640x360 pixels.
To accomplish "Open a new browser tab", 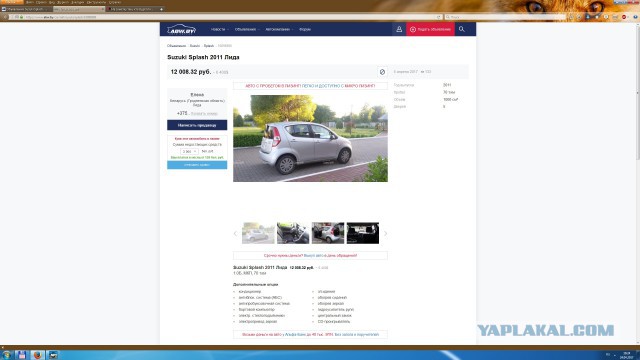I will click(x=162, y=9).
